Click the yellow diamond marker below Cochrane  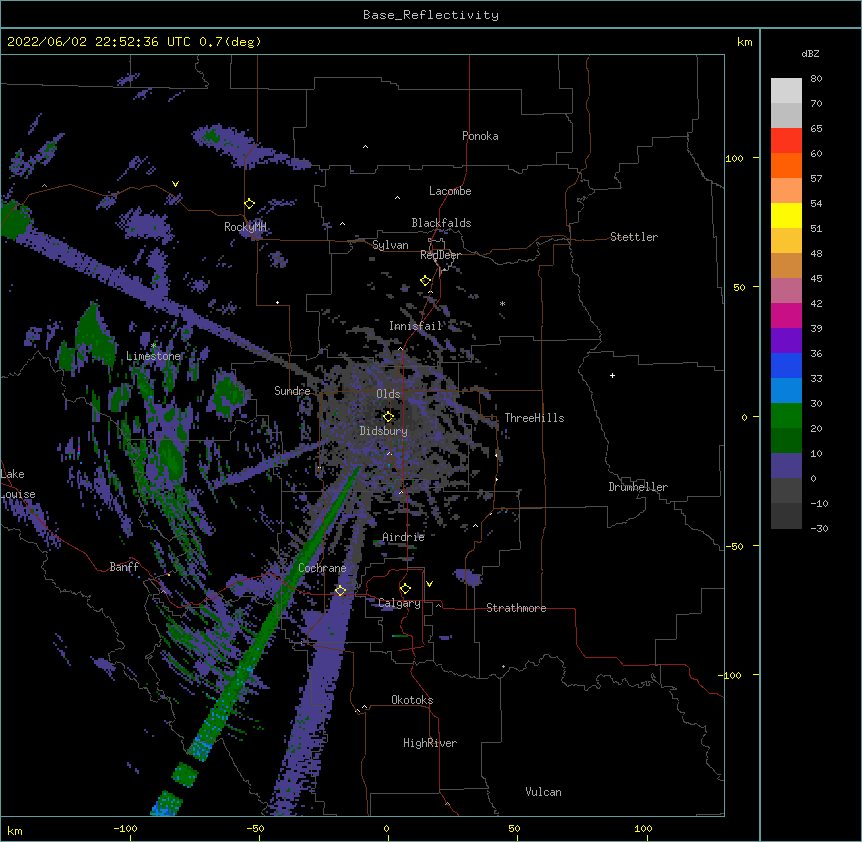(x=340, y=591)
